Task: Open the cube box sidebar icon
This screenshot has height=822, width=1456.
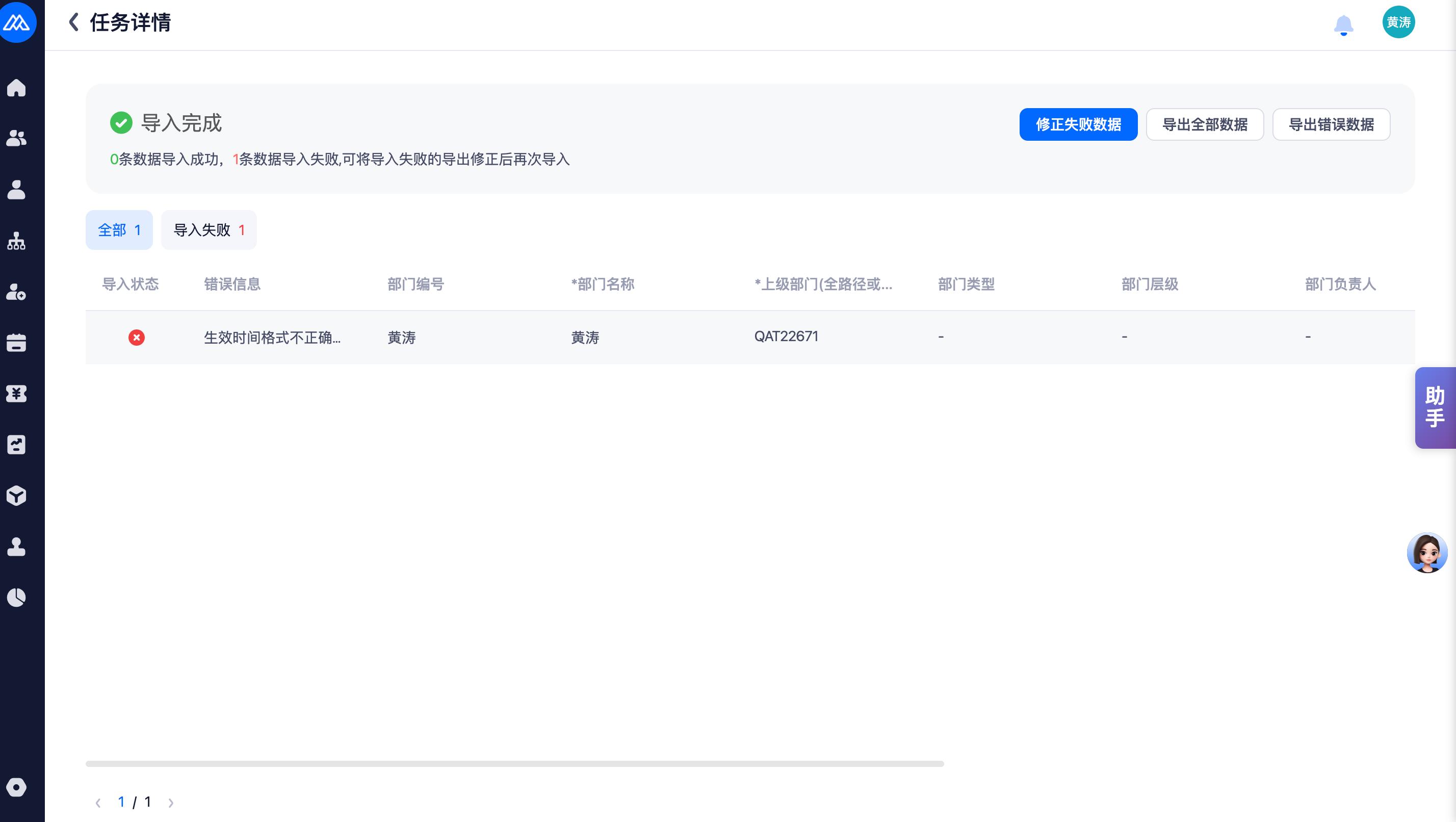Action: (x=16, y=496)
